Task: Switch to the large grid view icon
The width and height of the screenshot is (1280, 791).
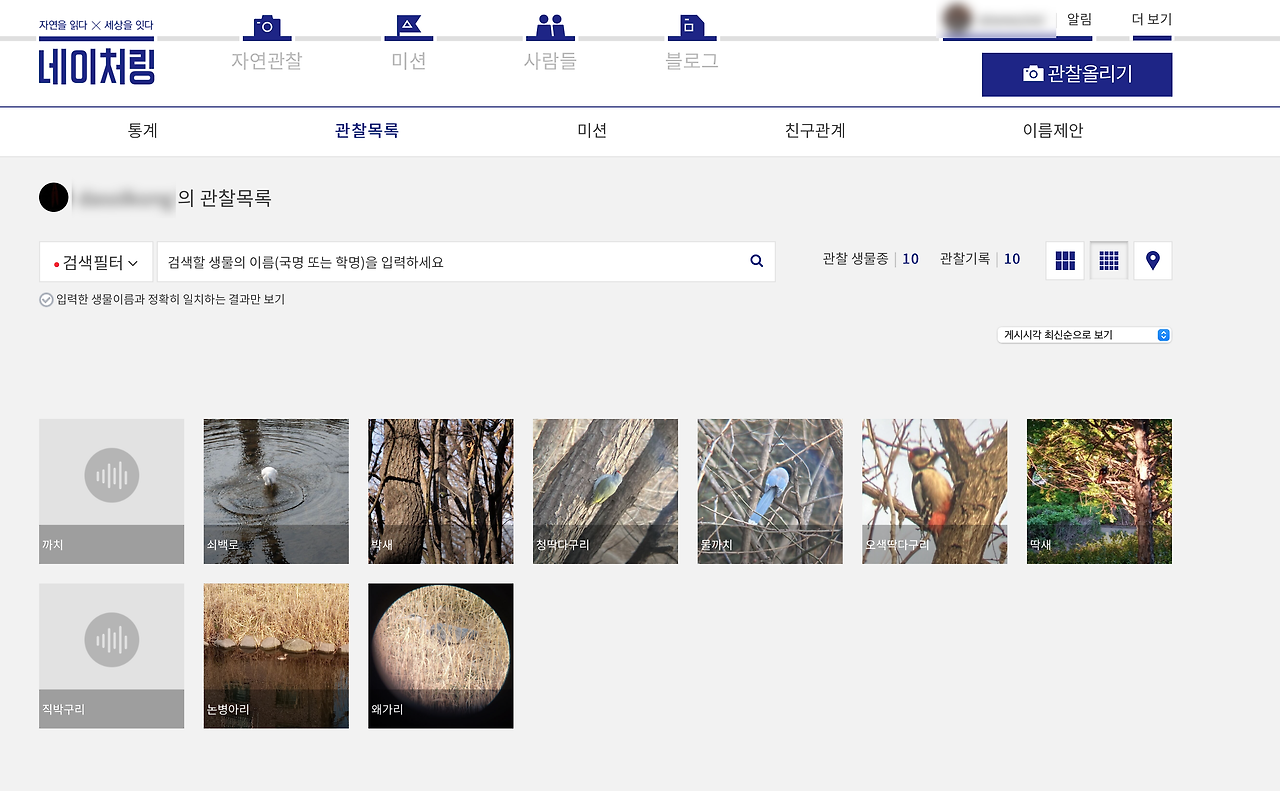Action: pyautogui.click(x=1064, y=260)
